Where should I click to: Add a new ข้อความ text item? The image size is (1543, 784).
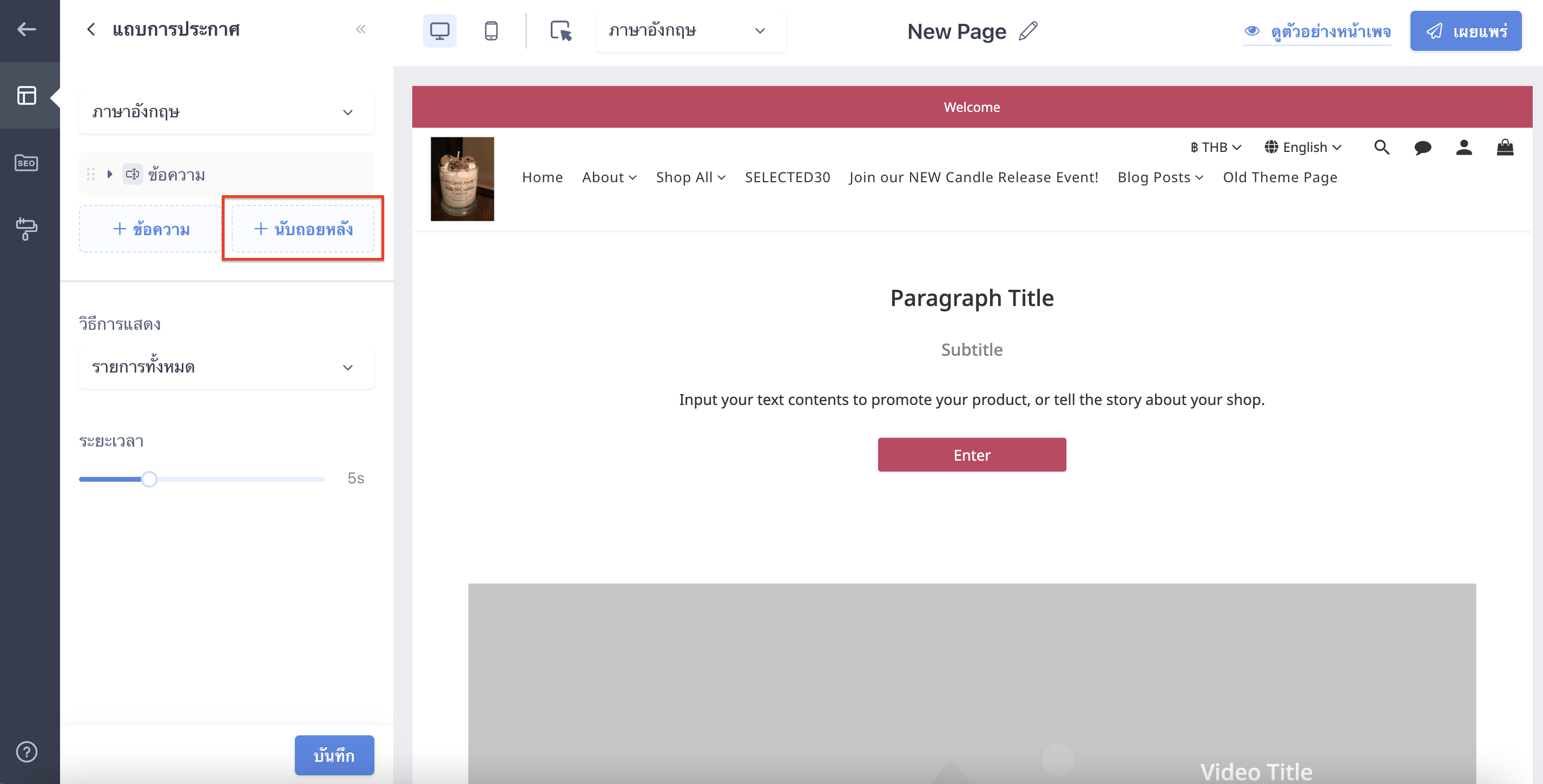point(151,229)
